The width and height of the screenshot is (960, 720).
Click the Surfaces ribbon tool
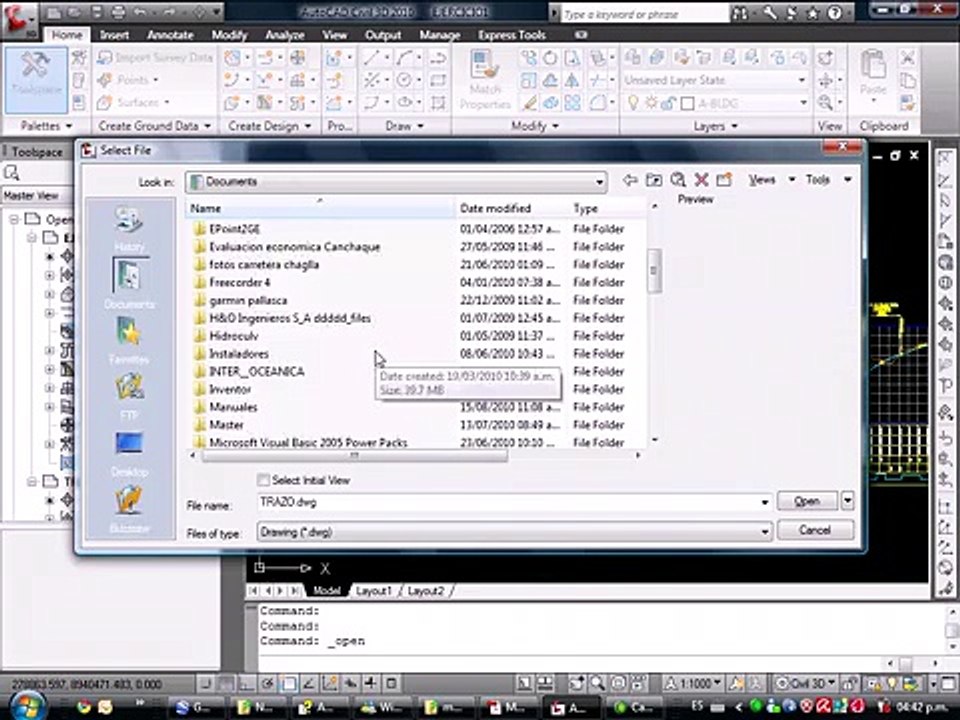point(133,102)
